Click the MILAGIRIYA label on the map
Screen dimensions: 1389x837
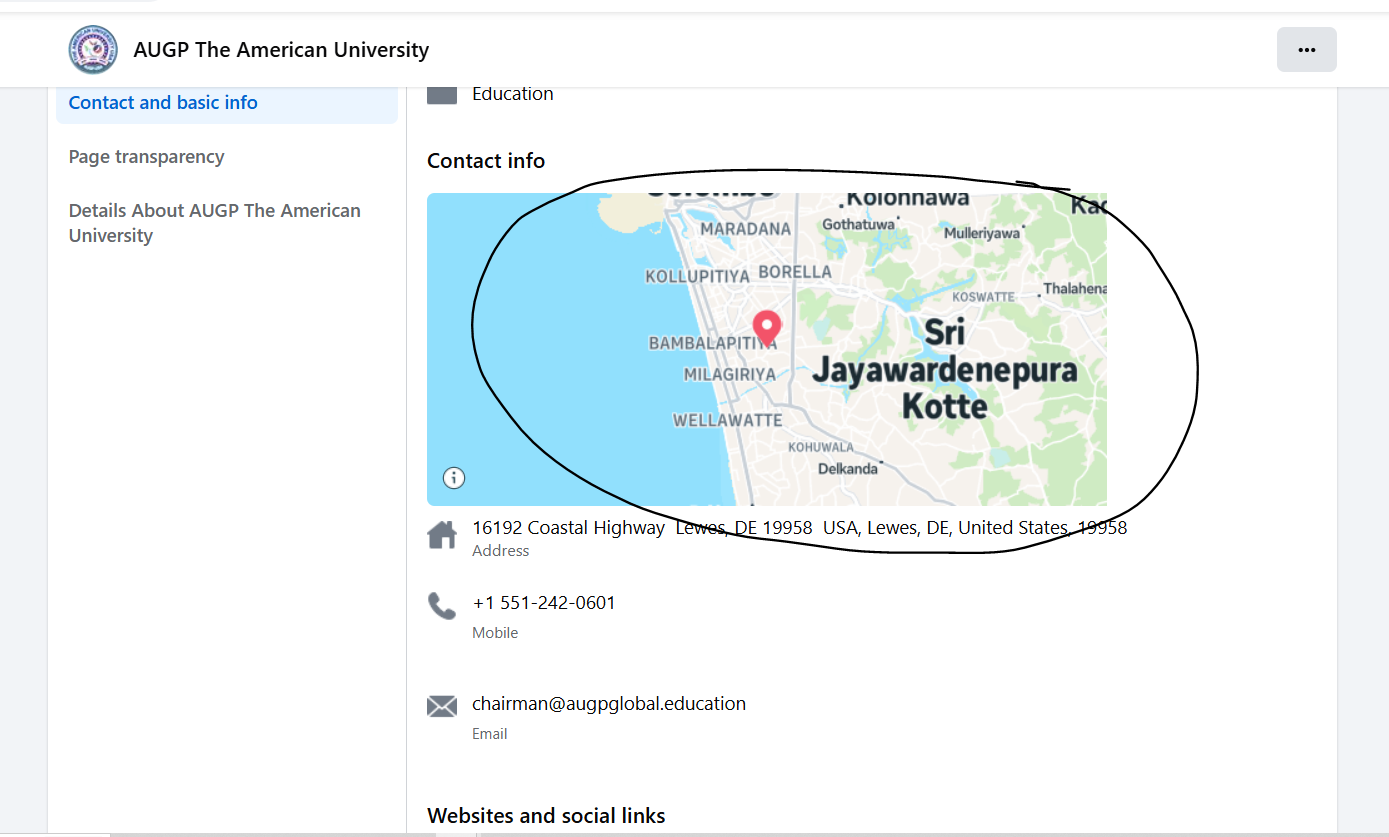[x=730, y=374]
